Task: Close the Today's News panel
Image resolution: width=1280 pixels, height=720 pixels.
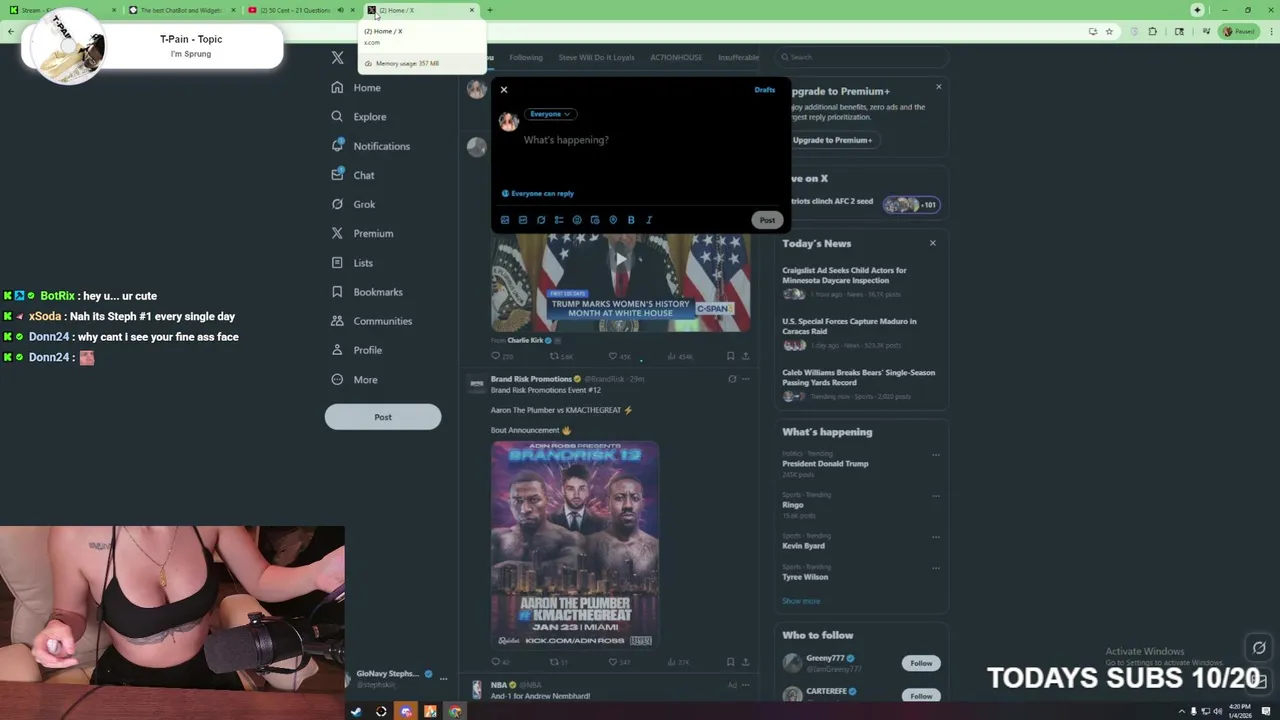Action: tap(933, 243)
